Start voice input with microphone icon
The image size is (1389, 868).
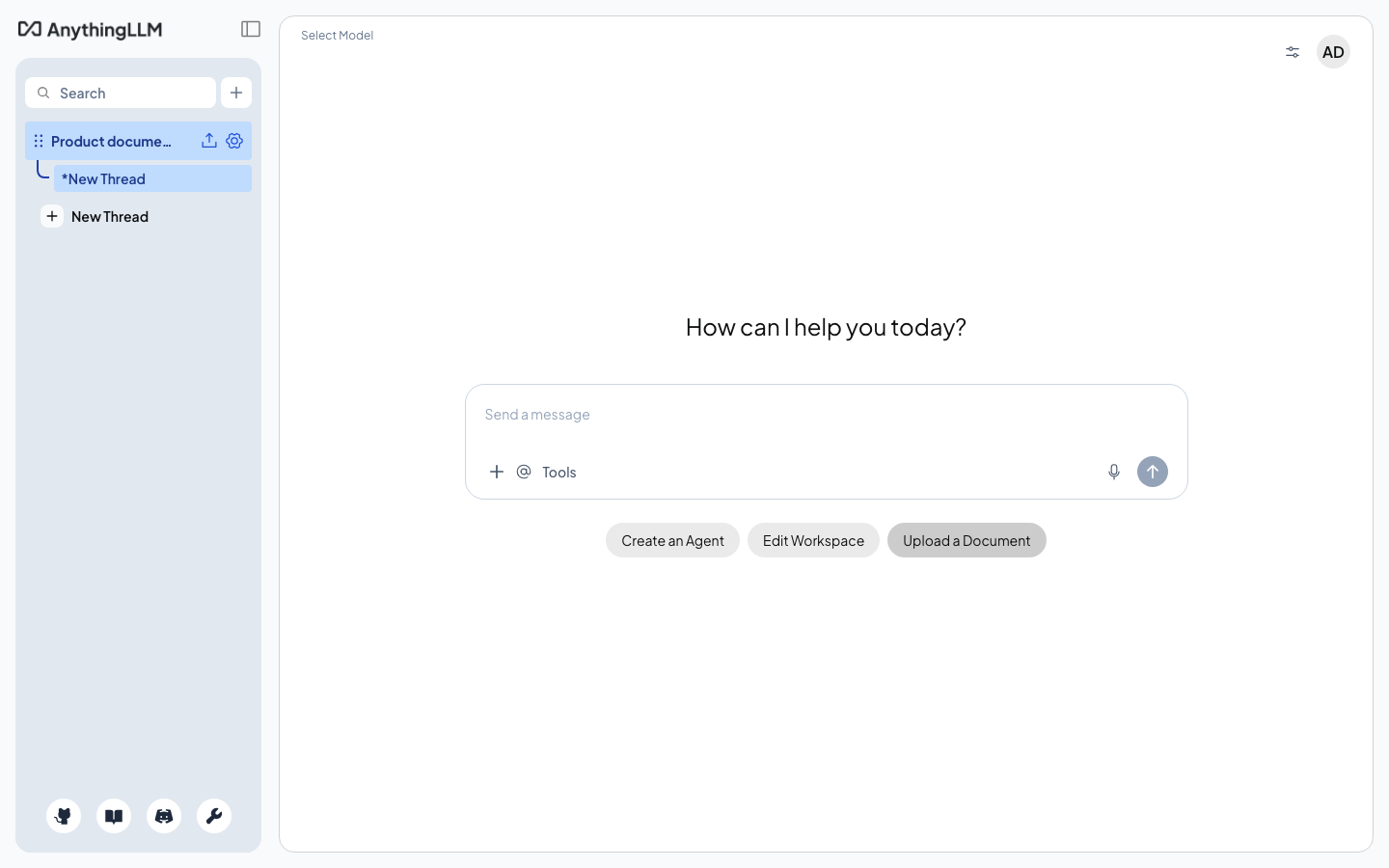tap(1114, 472)
